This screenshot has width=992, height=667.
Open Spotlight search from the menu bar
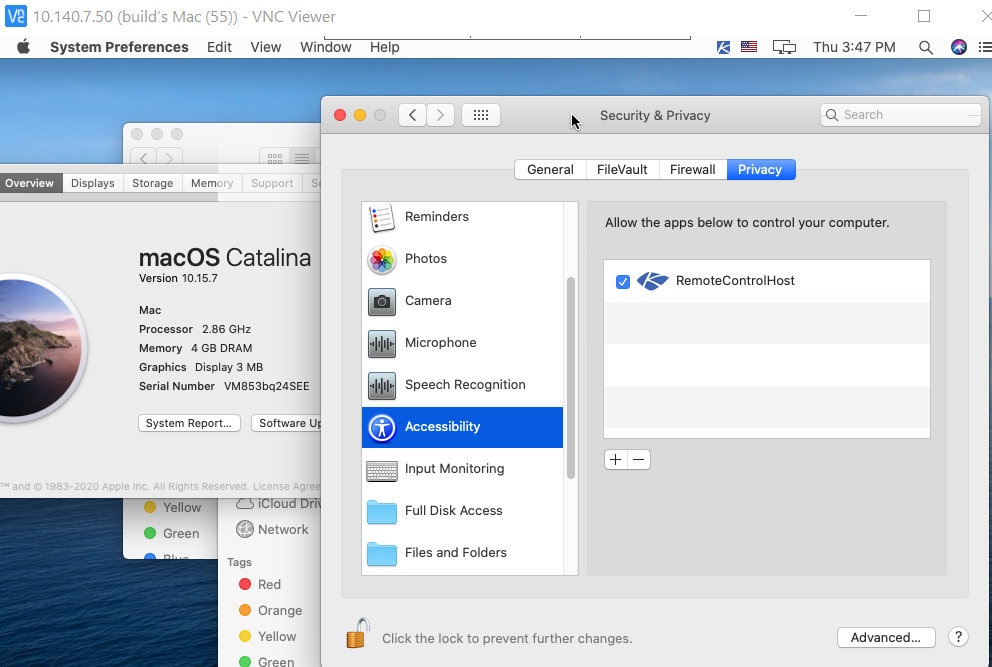point(925,47)
